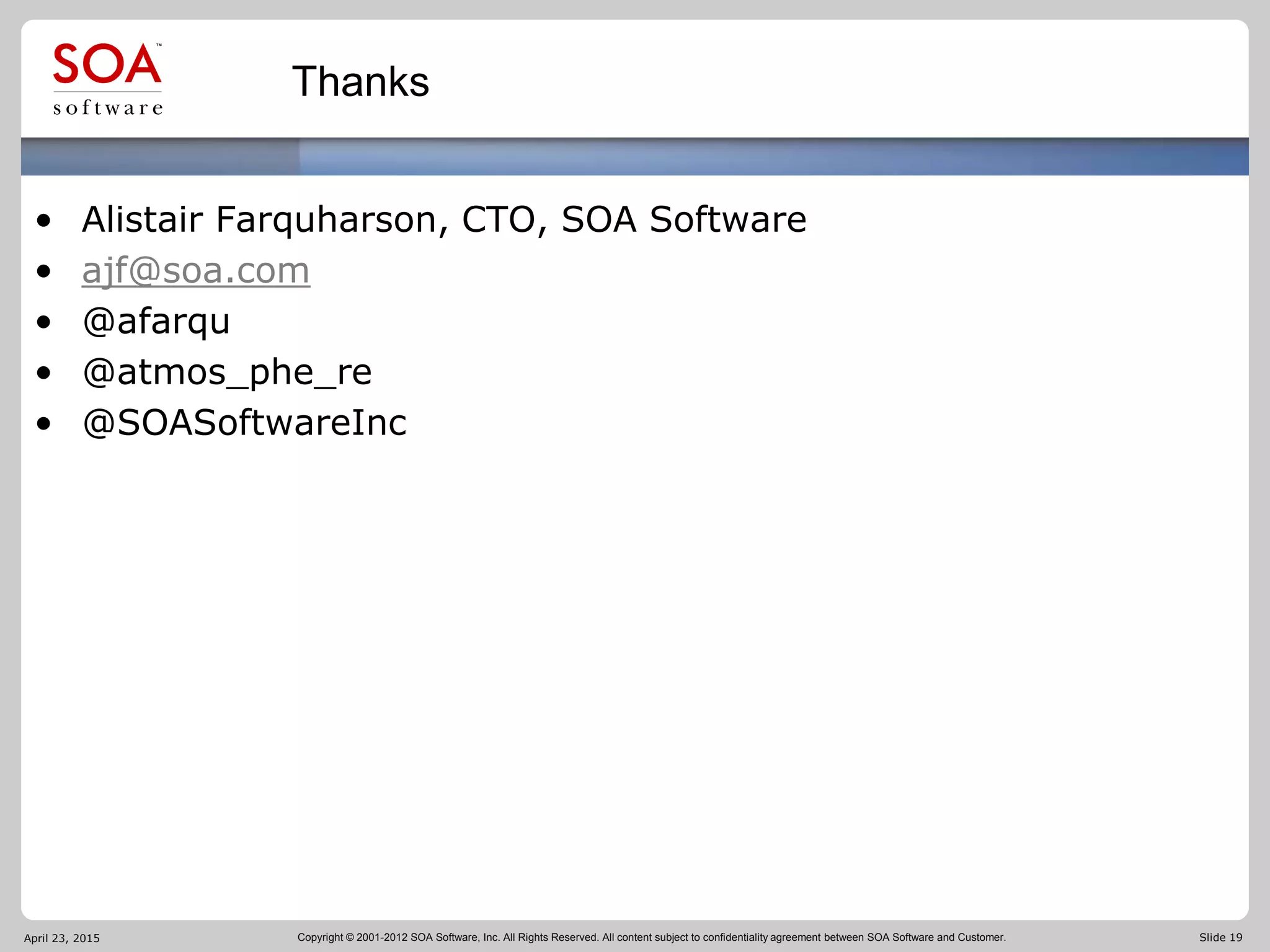Click the empty white slide body area
This screenshot has height=952, width=1270.
pos(635,651)
